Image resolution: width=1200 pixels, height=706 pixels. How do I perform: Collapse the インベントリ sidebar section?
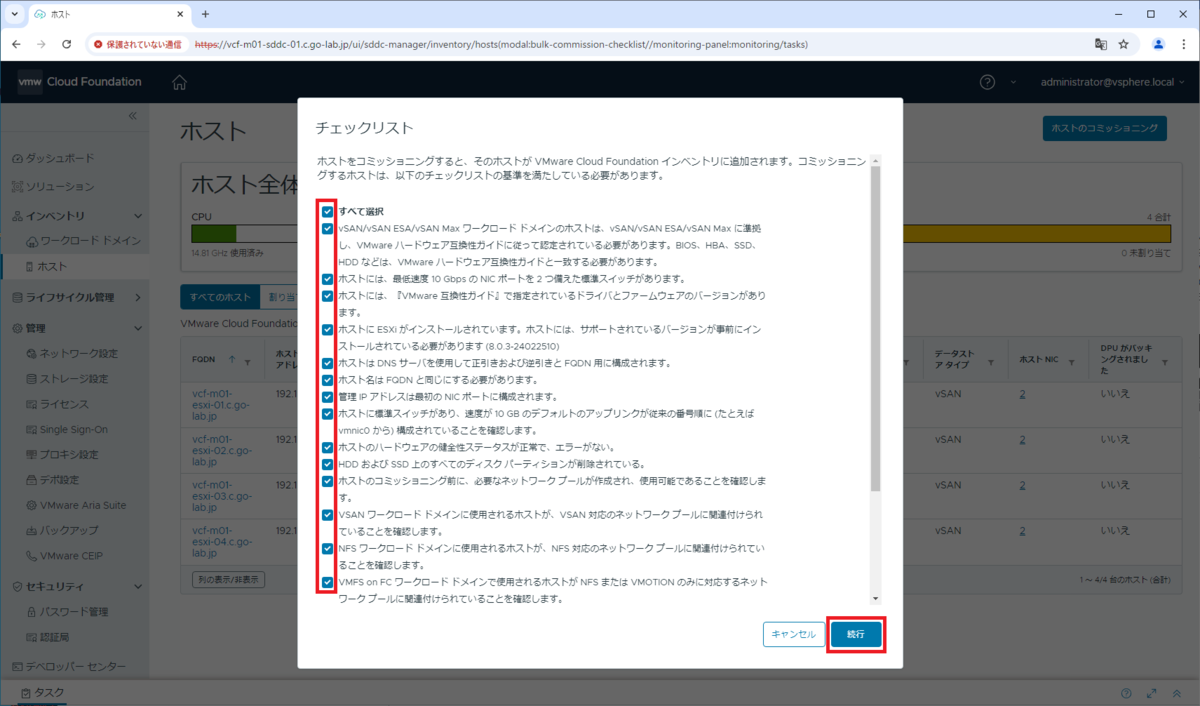137,215
